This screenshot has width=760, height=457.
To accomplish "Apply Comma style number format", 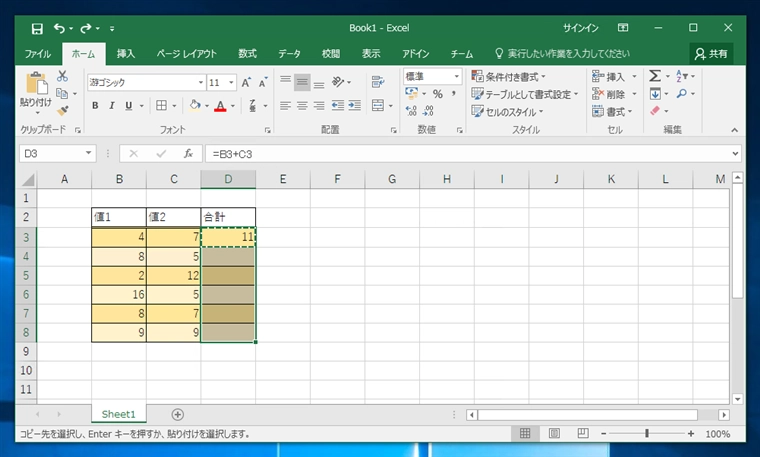I will click(x=454, y=94).
